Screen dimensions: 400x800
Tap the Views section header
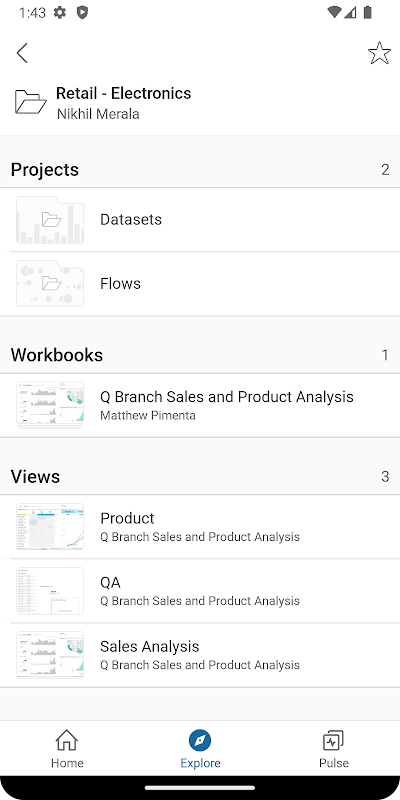(200, 477)
